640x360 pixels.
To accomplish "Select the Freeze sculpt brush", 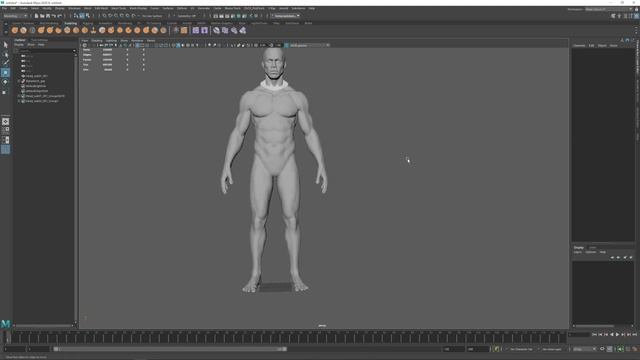I will point(163,30).
